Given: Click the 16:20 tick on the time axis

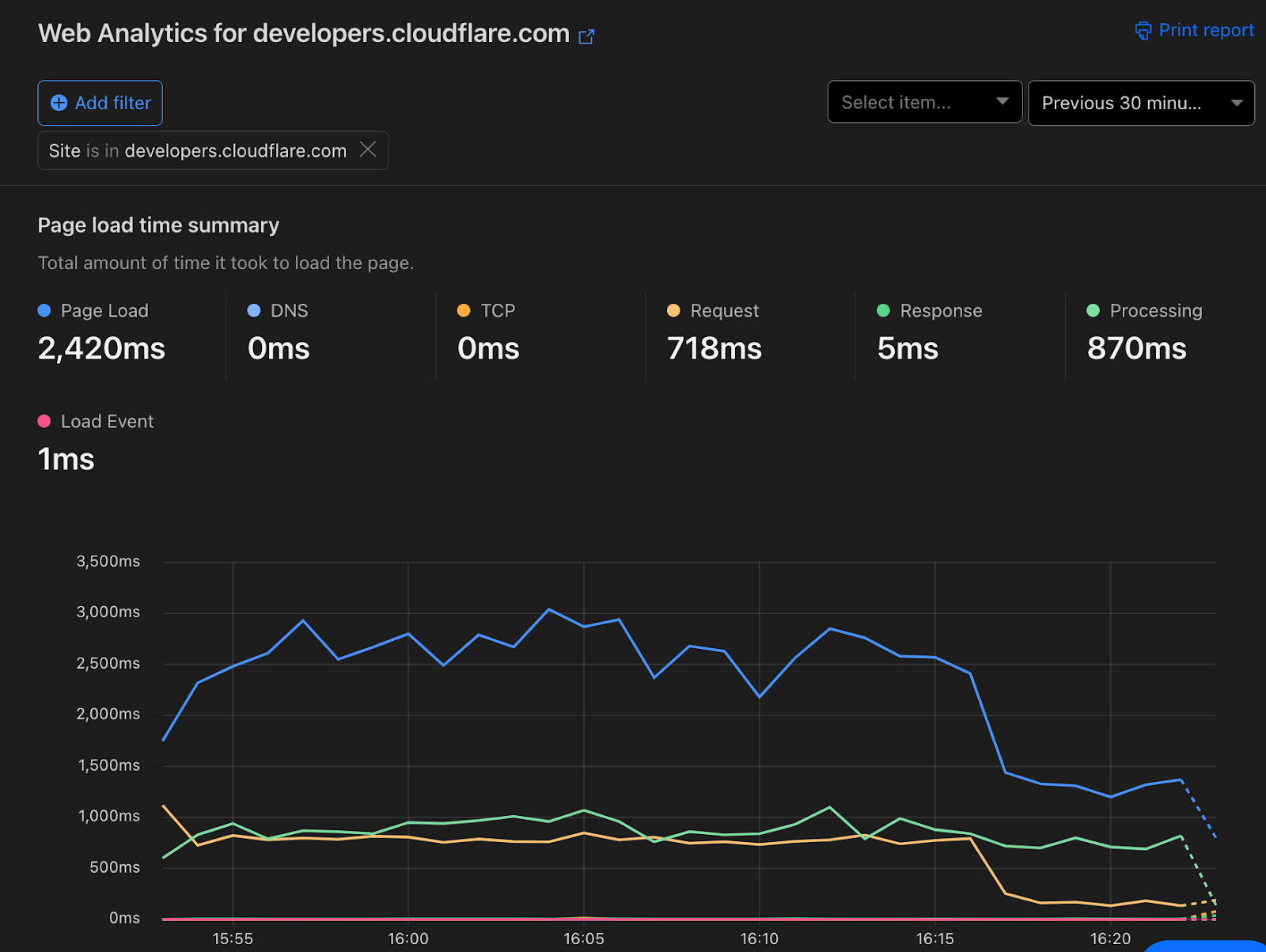Looking at the screenshot, I should [x=1111, y=939].
